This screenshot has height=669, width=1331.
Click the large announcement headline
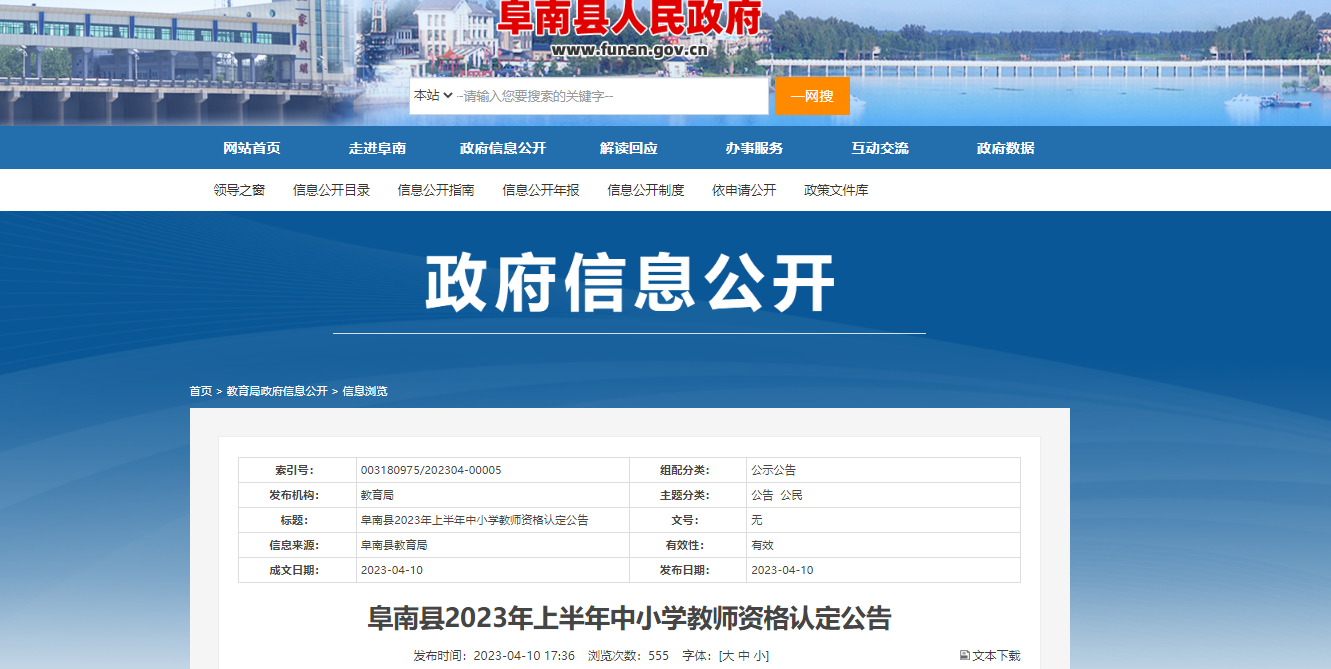629,618
